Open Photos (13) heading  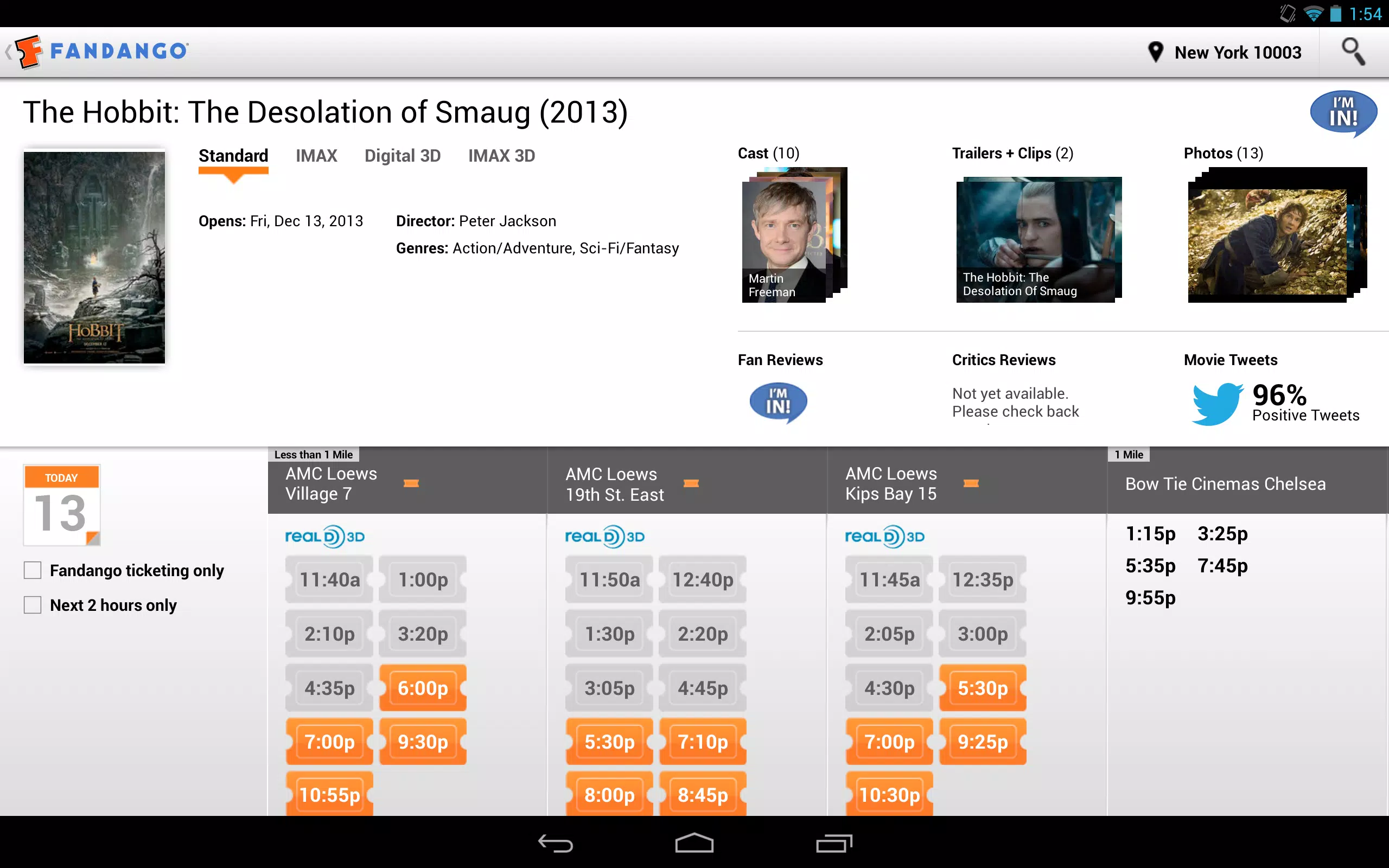click(1223, 154)
